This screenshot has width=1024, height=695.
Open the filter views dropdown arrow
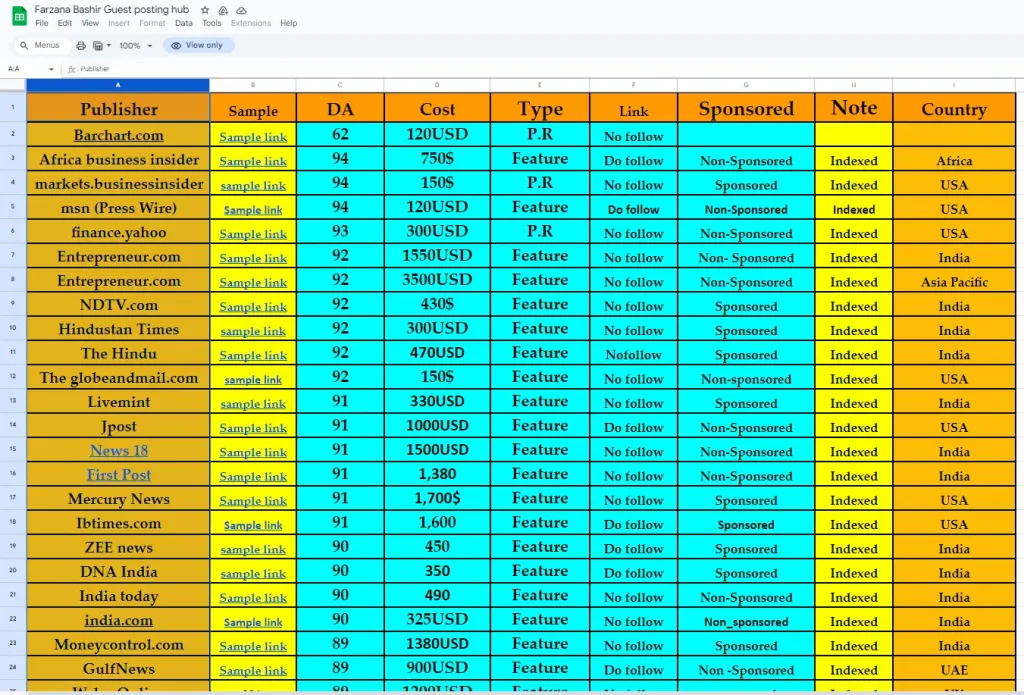coord(108,46)
